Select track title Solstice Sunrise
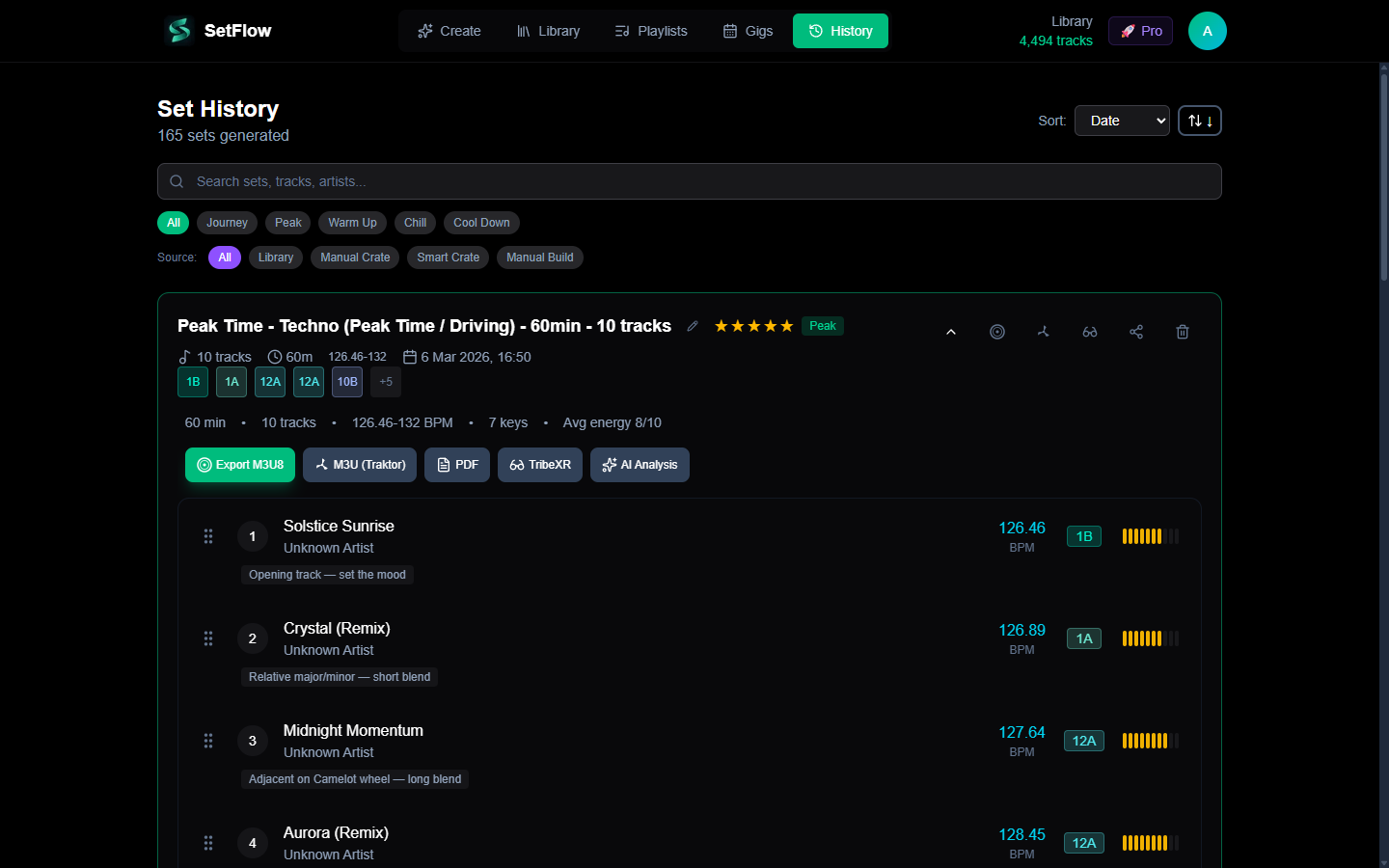This screenshot has height=868, width=1389. (x=339, y=526)
